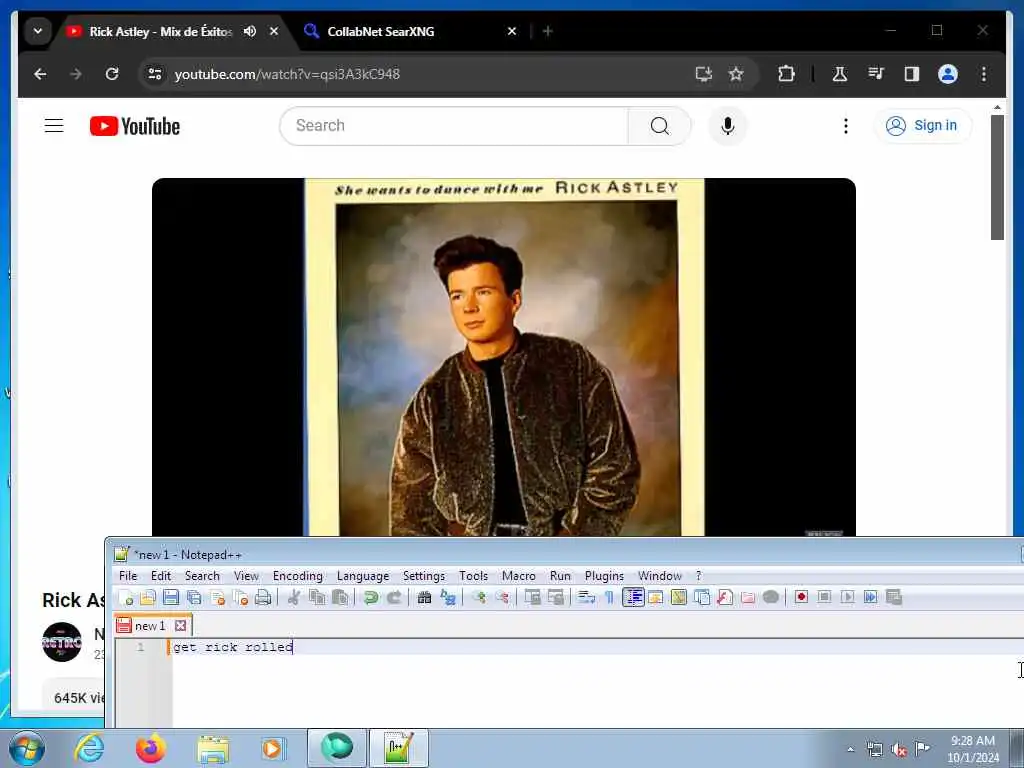This screenshot has height=768, width=1024.
Task: Open the Macro menu in Notepad++
Action: tap(519, 575)
